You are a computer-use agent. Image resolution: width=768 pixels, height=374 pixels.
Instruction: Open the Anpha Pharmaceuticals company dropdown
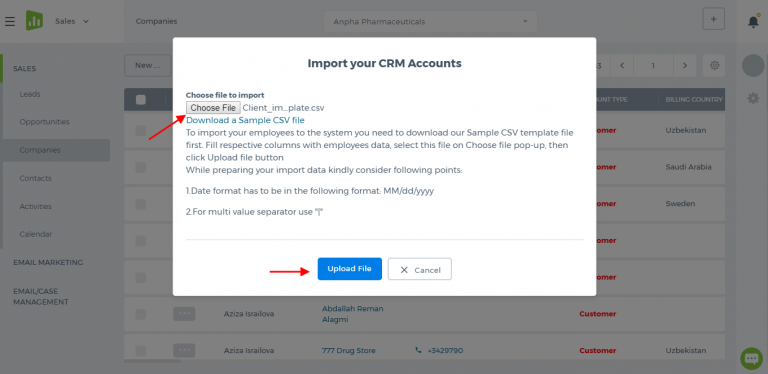coord(430,22)
